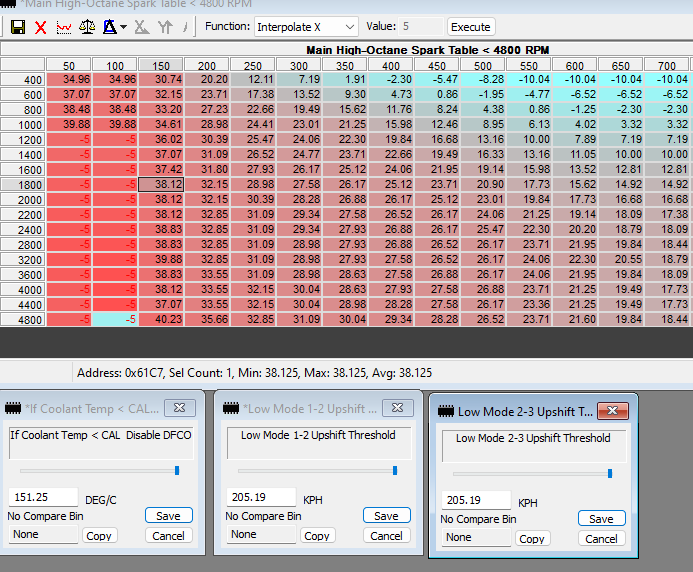Copy in the Coolant Temp window
The image size is (693, 572).
[x=99, y=536]
